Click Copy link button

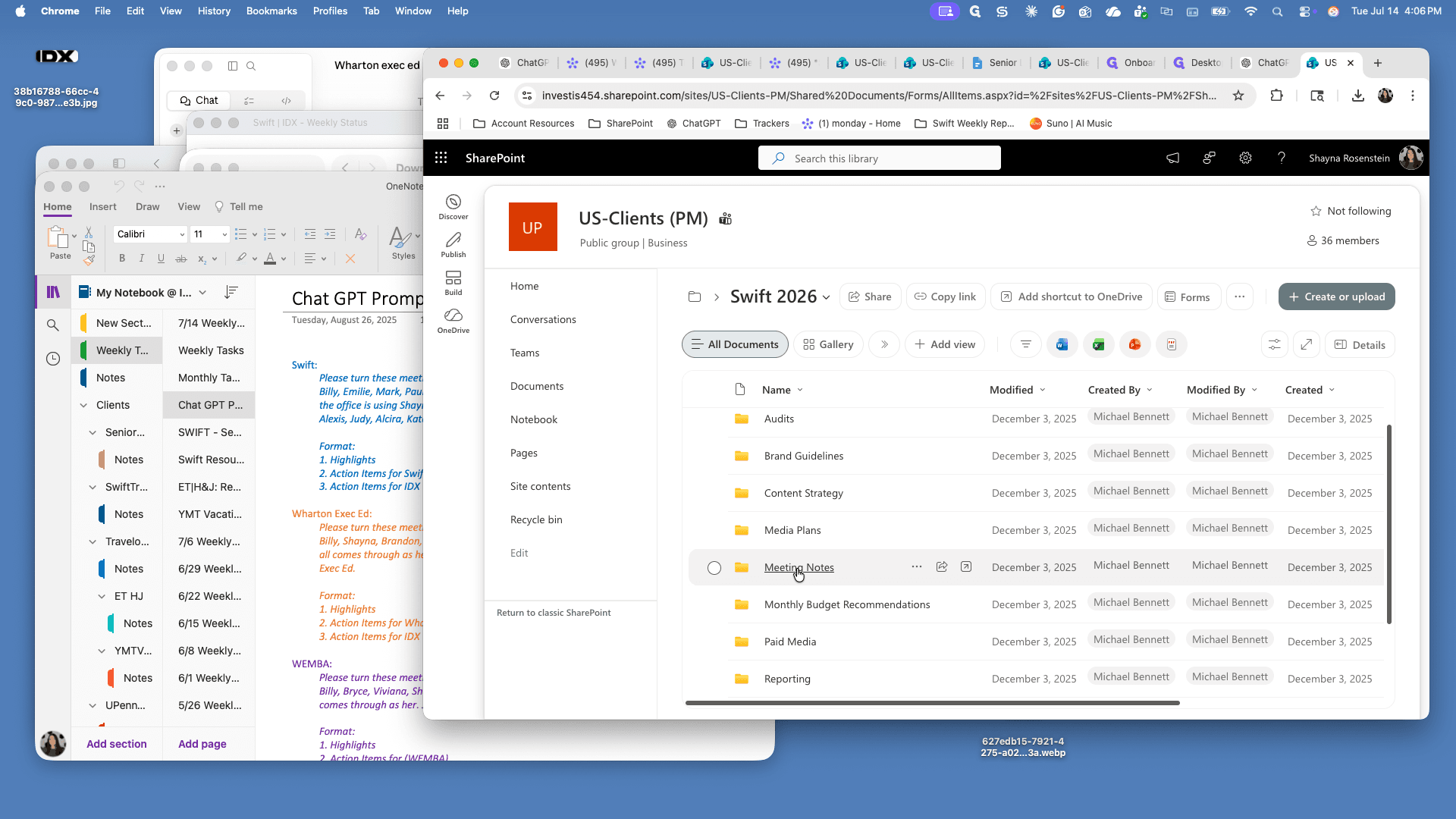point(945,297)
